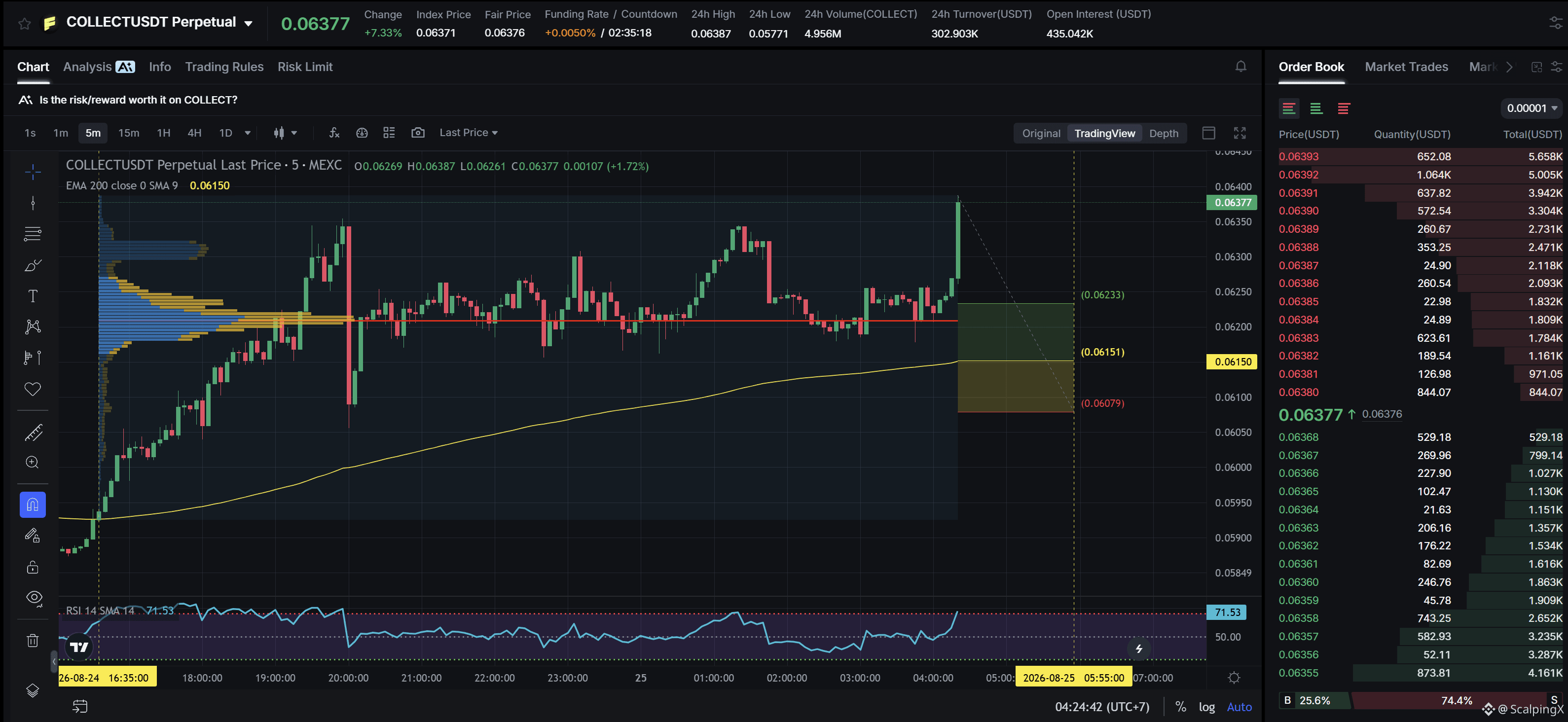1568x722 pixels.
Task: Add COLLECTUSDT to favorites with star icon
Action: point(24,24)
